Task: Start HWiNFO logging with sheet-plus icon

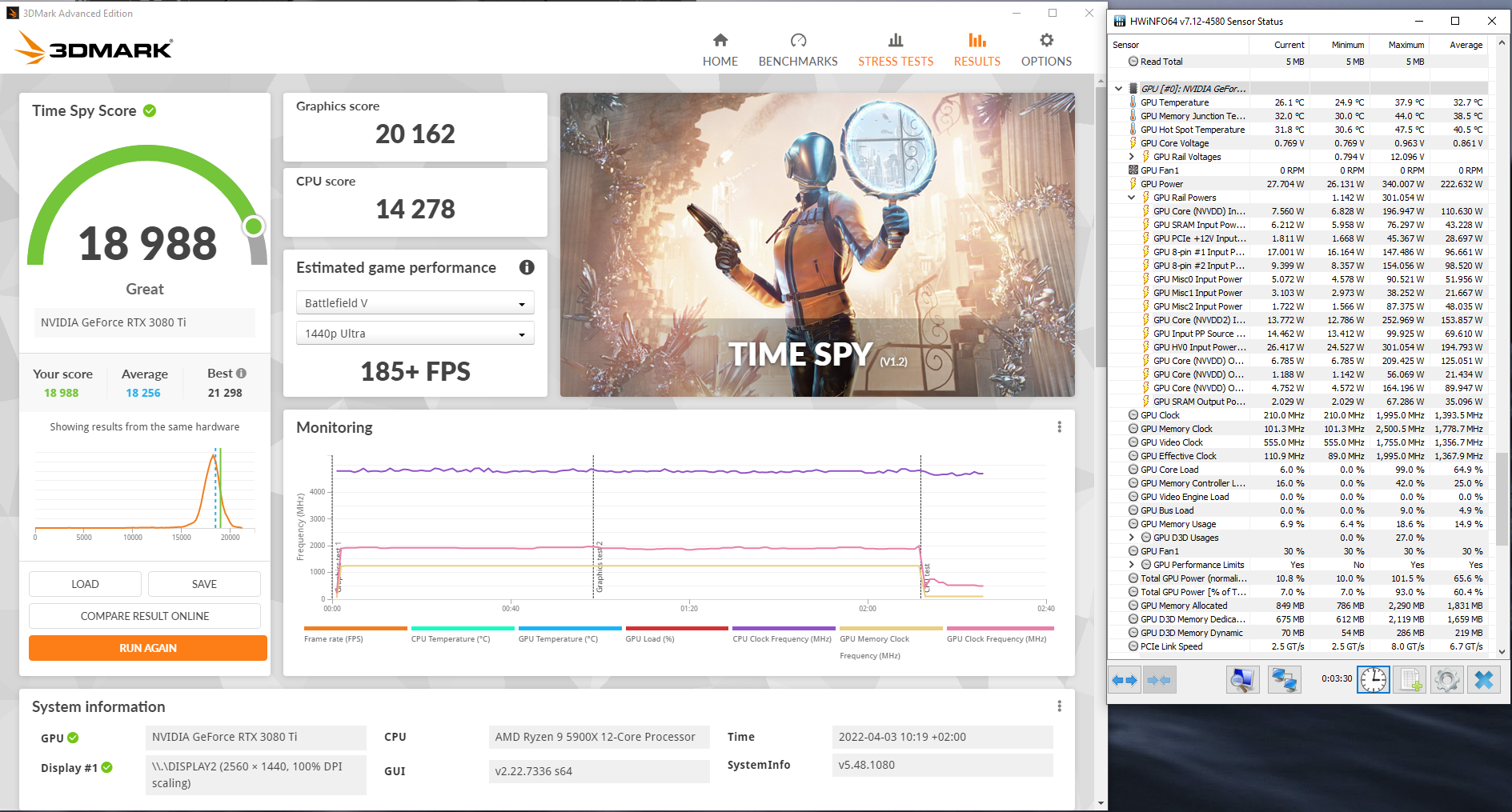Action: (x=1410, y=680)
